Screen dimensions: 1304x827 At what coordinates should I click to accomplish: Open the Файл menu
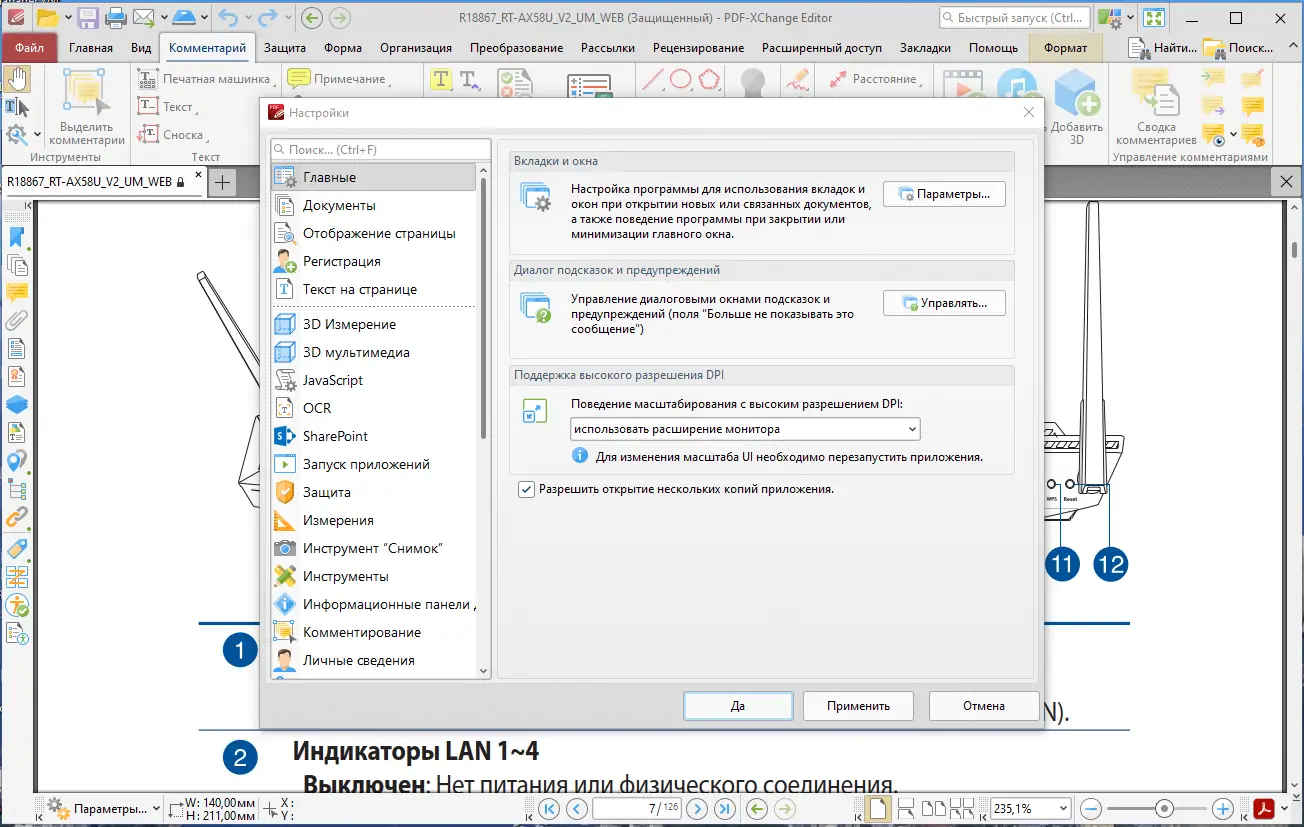[x=29, y=46]
